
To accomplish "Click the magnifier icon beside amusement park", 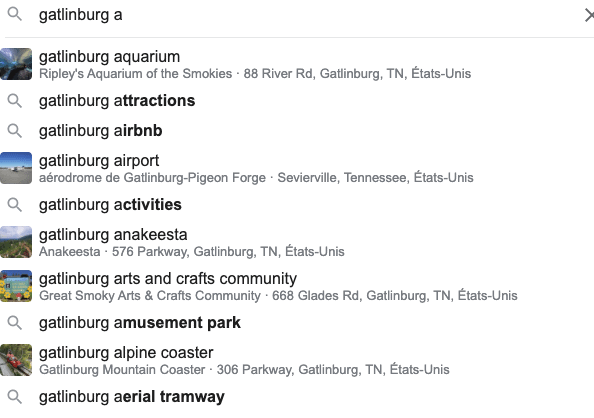I will (15, 323).
